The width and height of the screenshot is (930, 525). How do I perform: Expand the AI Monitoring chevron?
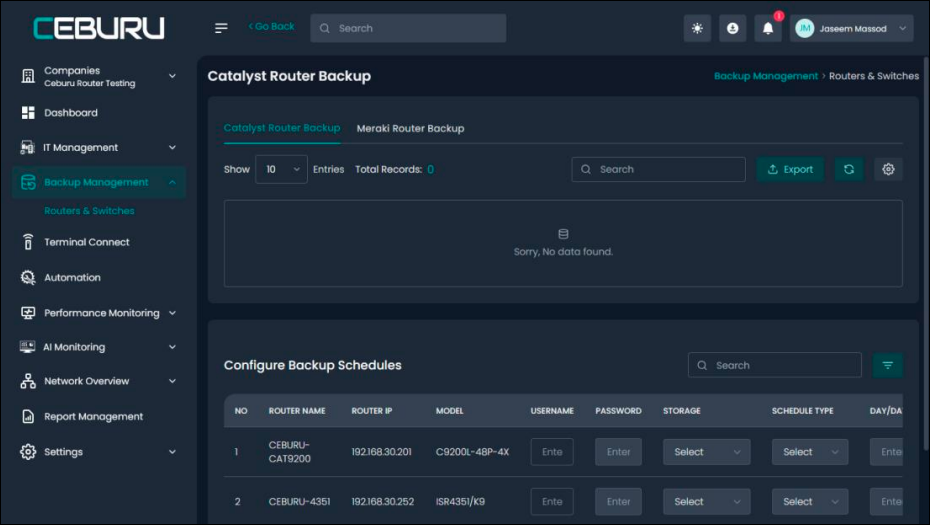coord(173,347)
